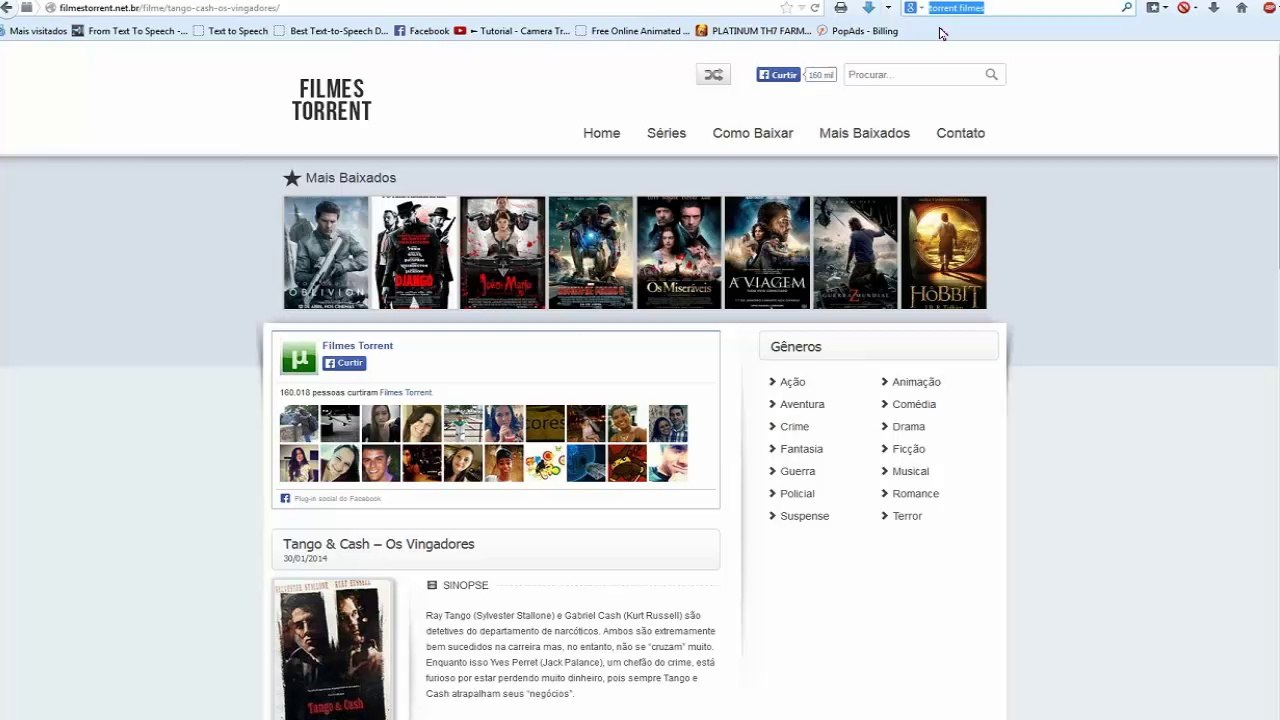Open the Os Miseráveis movie poster
Image resolution: width=1280 pixels, height=720 pixels.
[679, 253]
